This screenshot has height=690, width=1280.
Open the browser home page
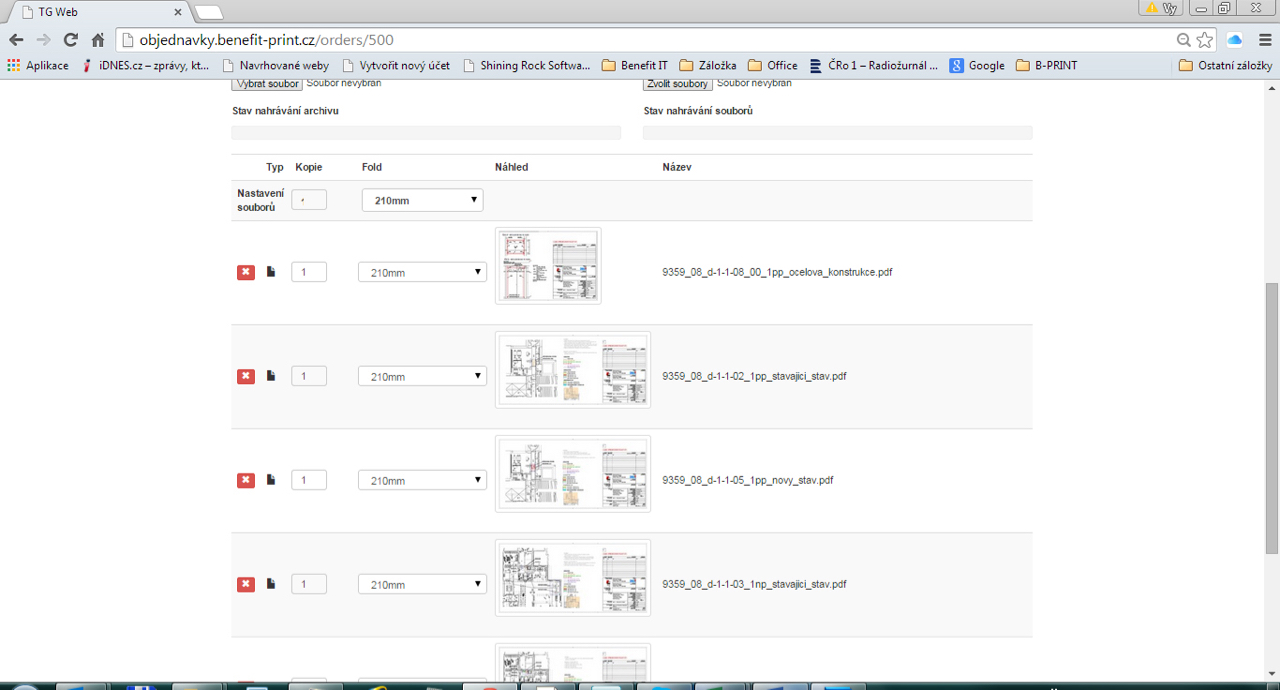pos(98,40)
